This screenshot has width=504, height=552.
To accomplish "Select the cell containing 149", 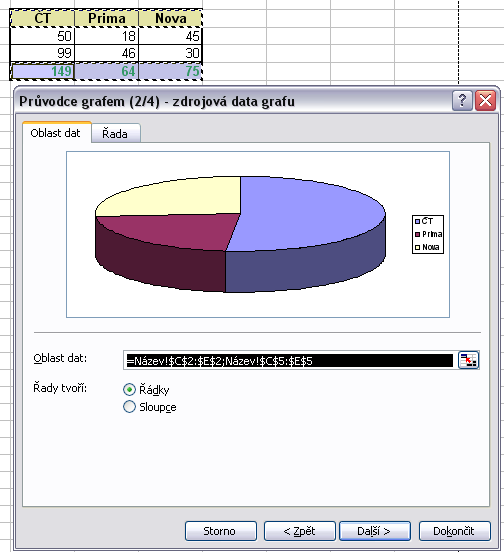I will coord(42,71).
